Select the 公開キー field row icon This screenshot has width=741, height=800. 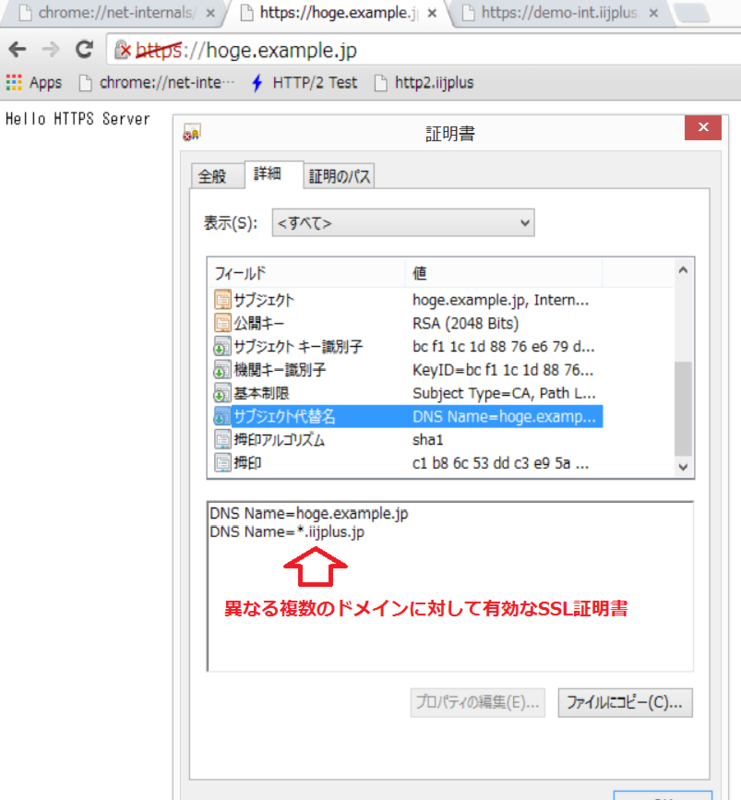coord(223,323)
